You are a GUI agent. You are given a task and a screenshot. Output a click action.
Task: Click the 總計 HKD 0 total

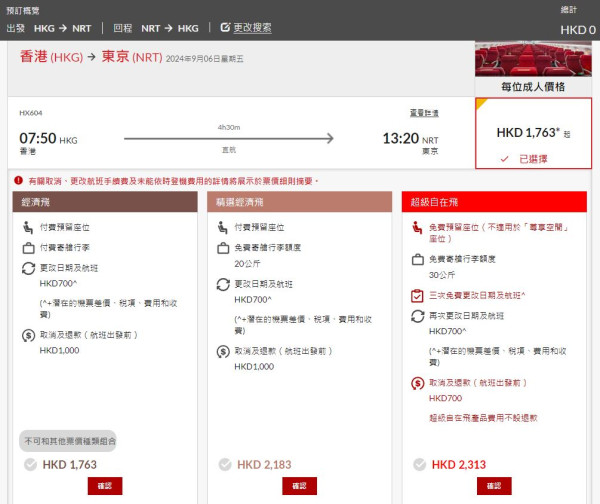[577, 21]
